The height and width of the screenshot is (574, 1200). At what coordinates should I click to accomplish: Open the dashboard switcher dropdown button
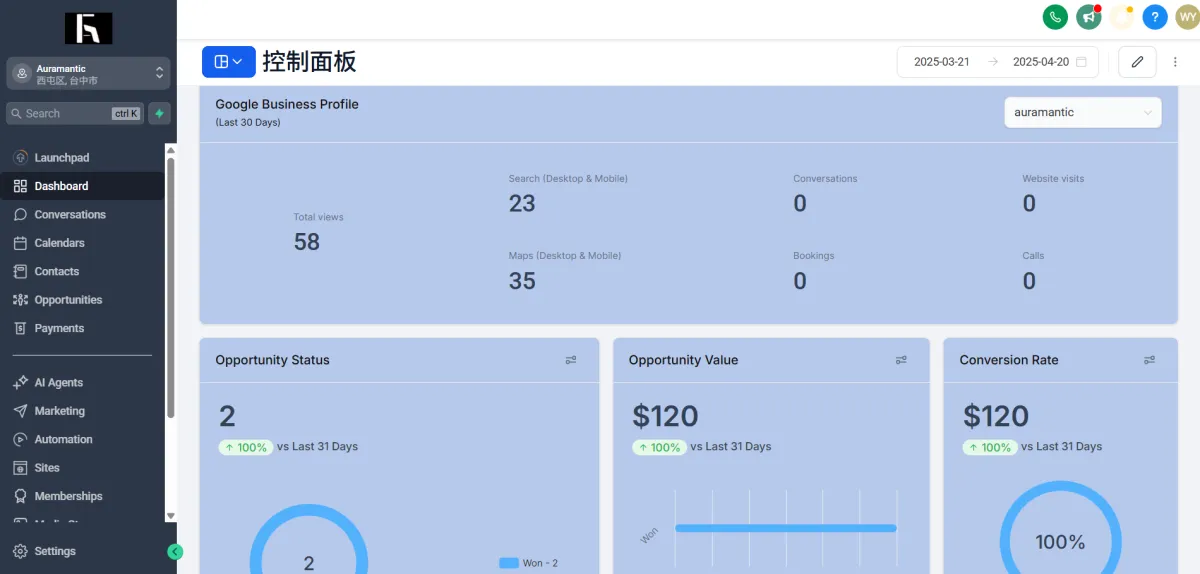229,62
